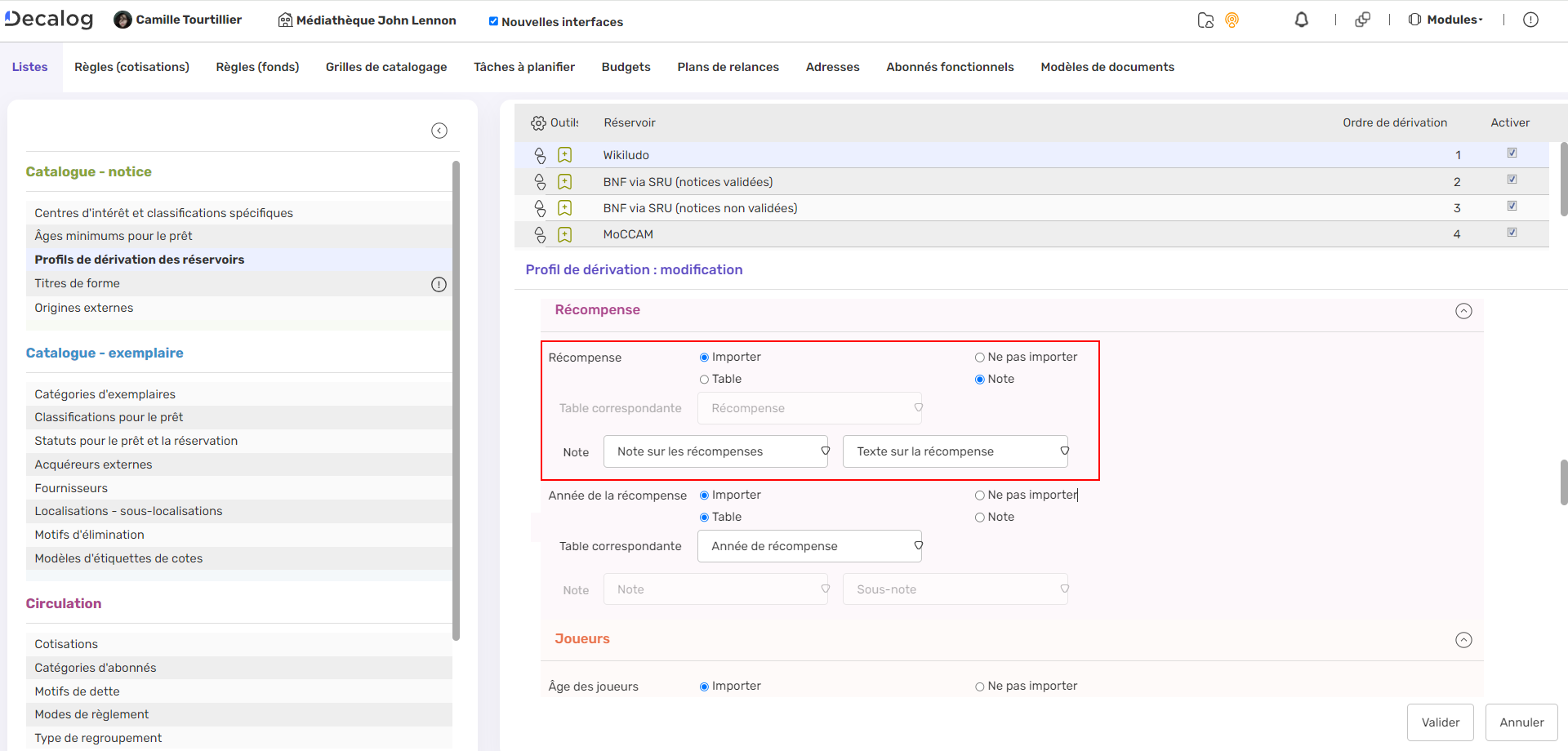This screenshot has height=751, width=1568.
Task: Collapse the Joueurs section
Action: 1463,640
